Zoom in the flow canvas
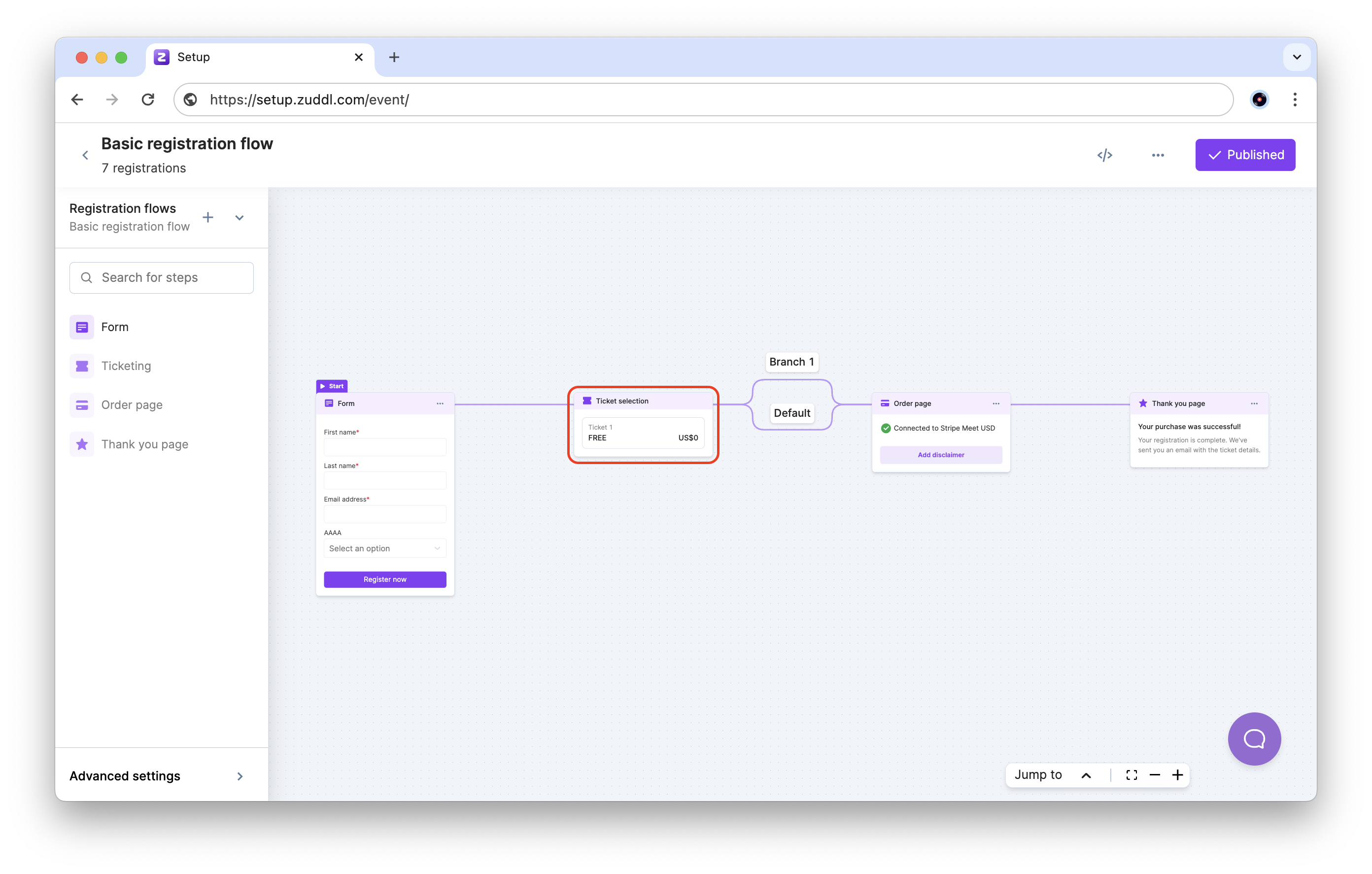Image resolution: width=1372 pixels, height=874 pixels. [x=1177, y=775]
